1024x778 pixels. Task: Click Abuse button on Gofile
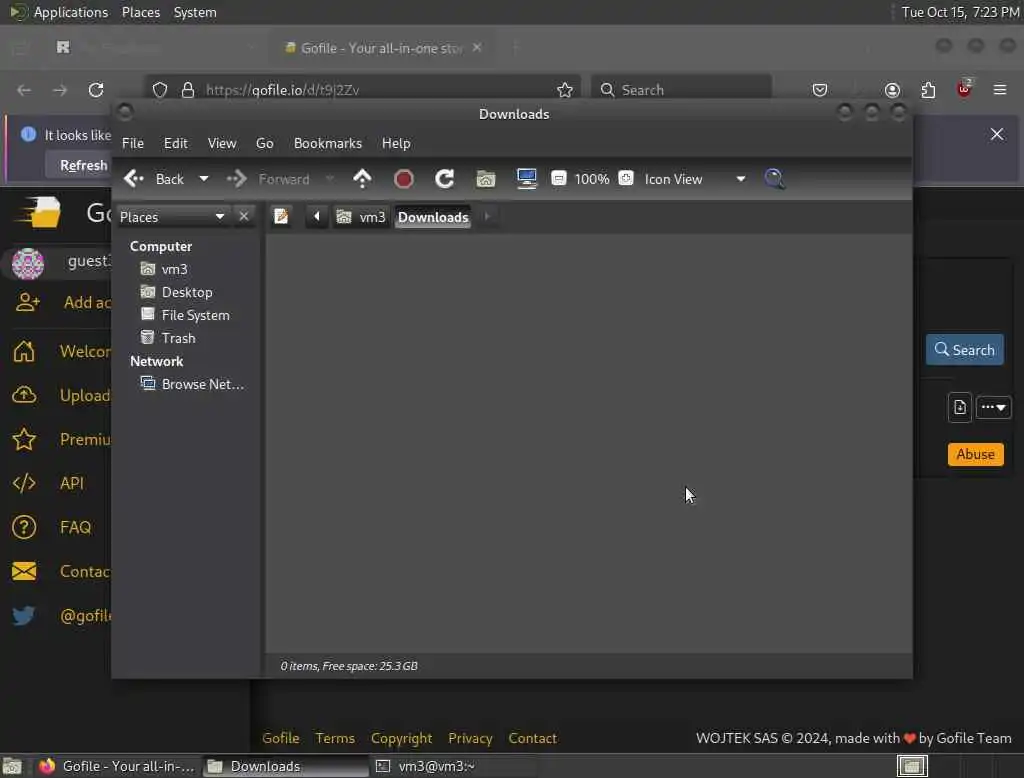coord(976,454)
